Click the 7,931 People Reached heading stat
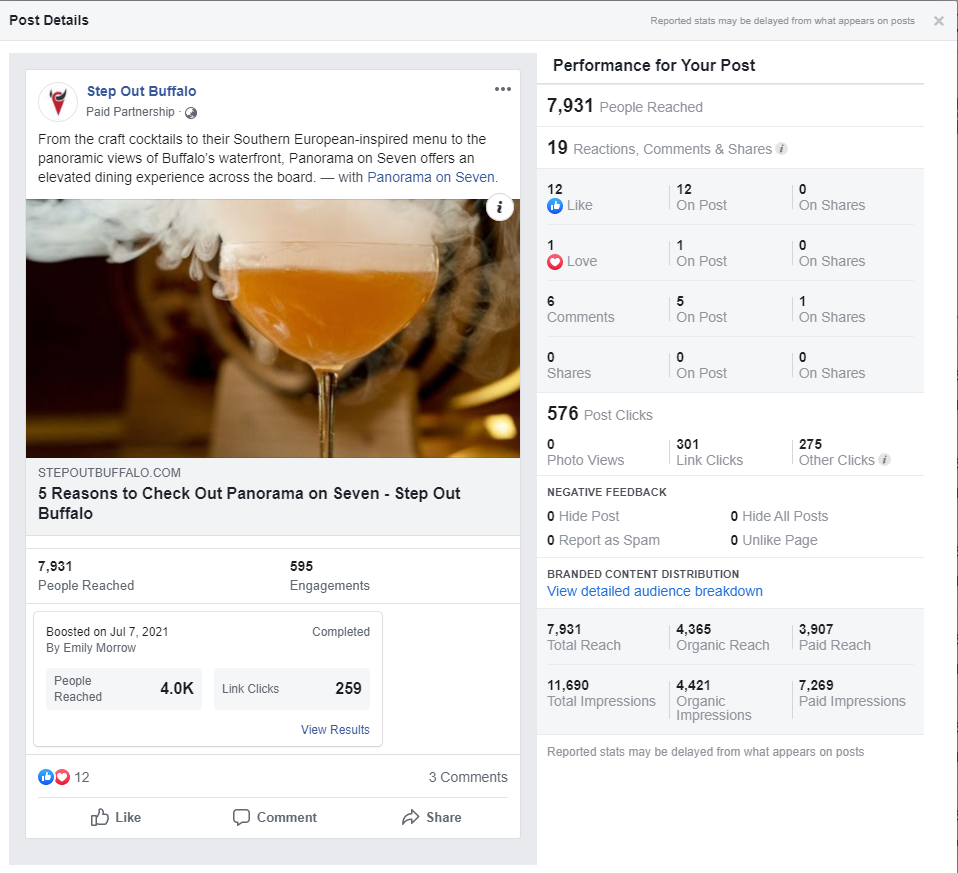Screen dimensions: 958x873 point(625,106)
